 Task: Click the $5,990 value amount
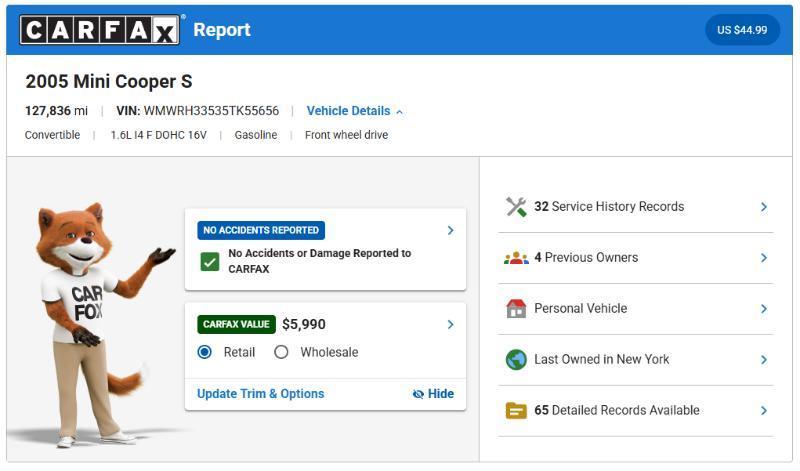pos(304,324)
